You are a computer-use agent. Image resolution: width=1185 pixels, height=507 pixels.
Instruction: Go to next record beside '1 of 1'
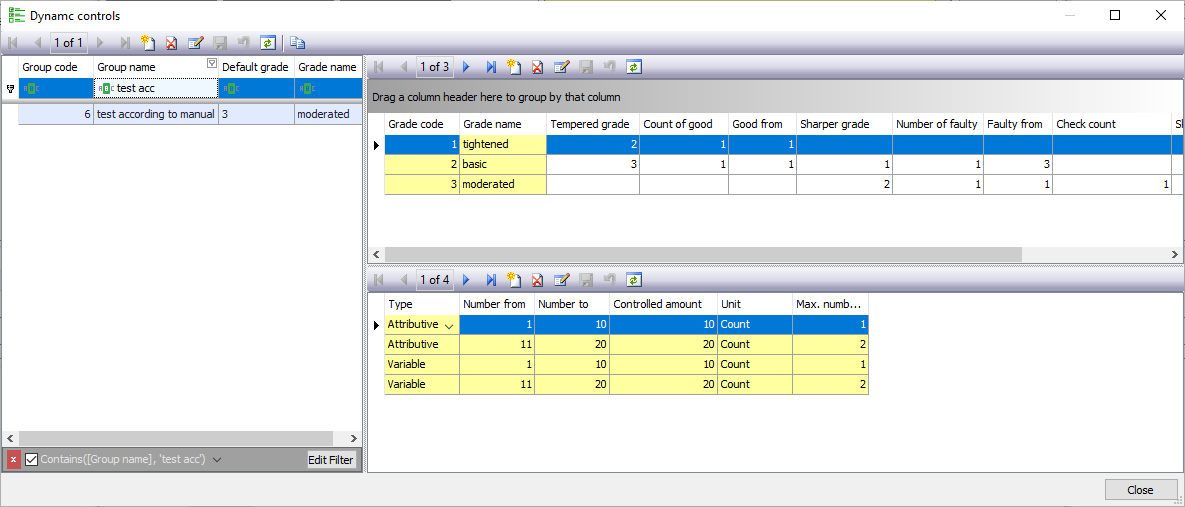[x=101, y=43]
